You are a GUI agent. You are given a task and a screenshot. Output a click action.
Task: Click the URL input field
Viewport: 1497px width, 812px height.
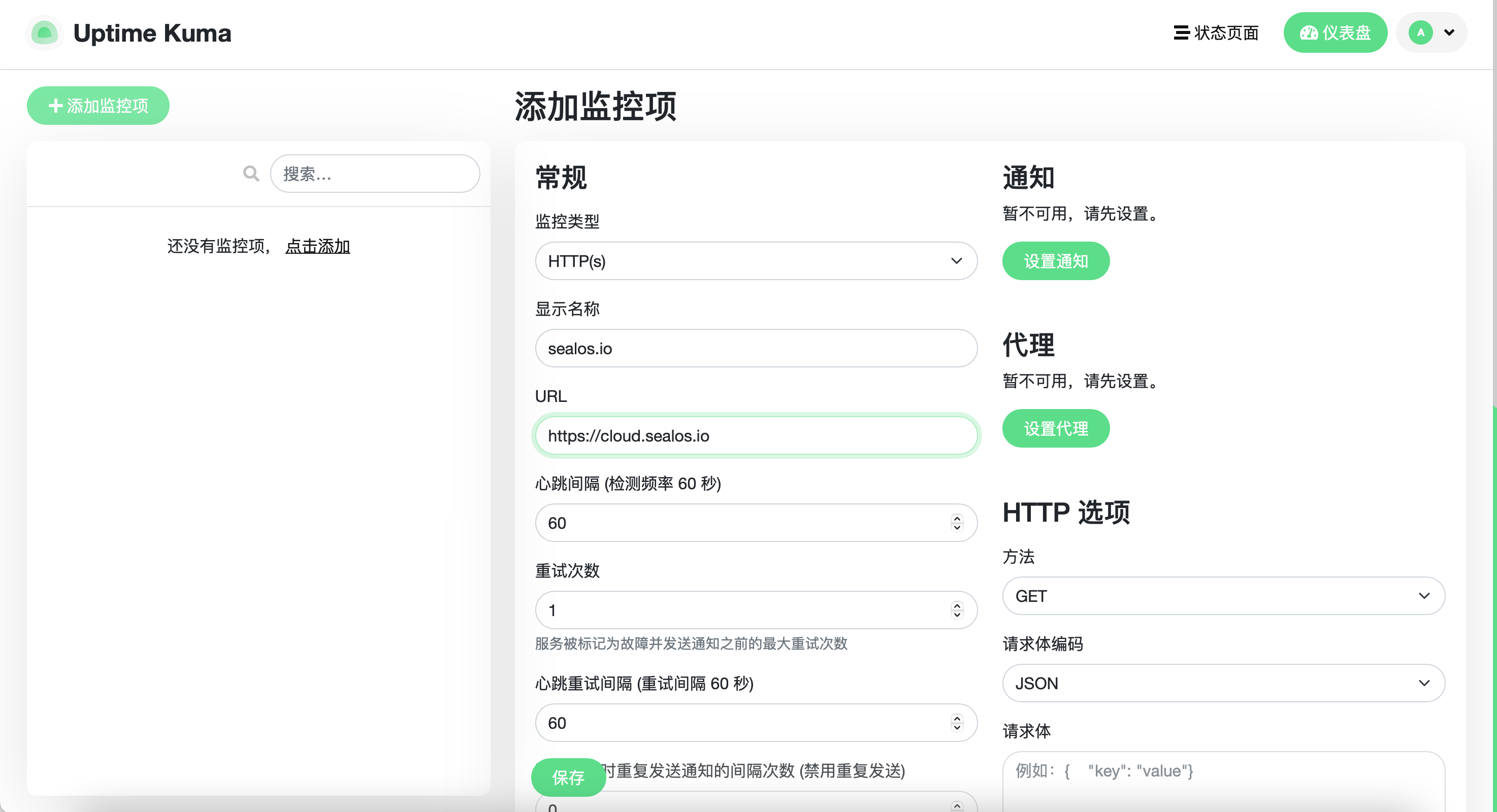[x=756, y=435]
